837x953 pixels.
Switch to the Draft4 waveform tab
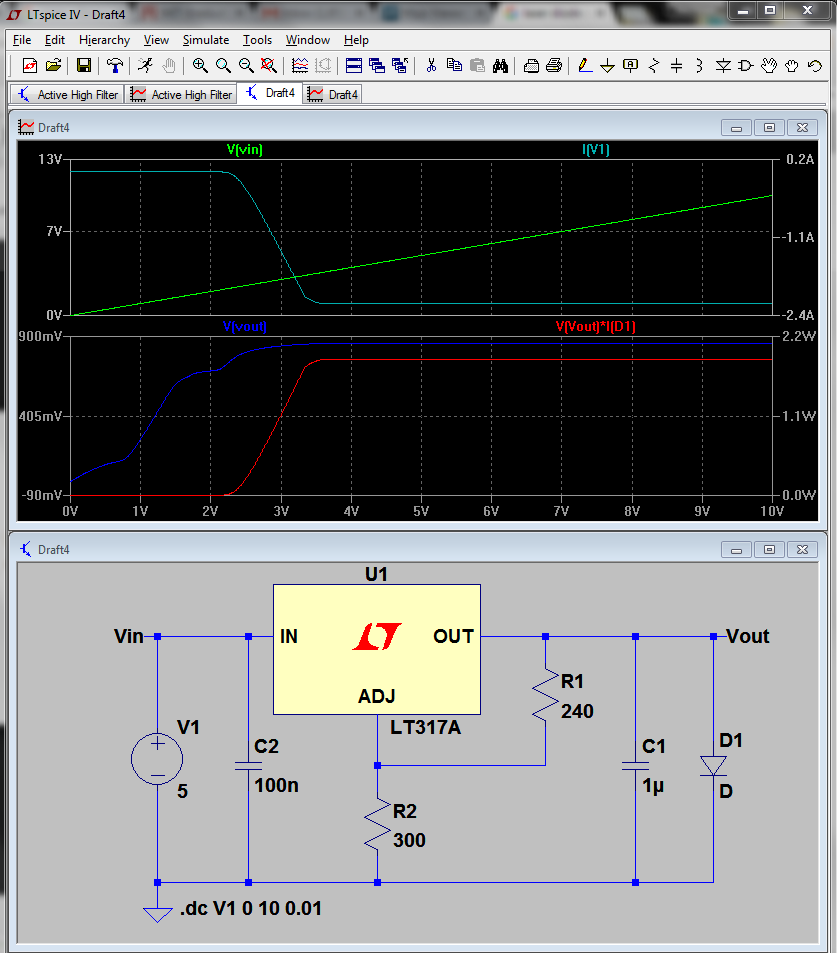332,94
